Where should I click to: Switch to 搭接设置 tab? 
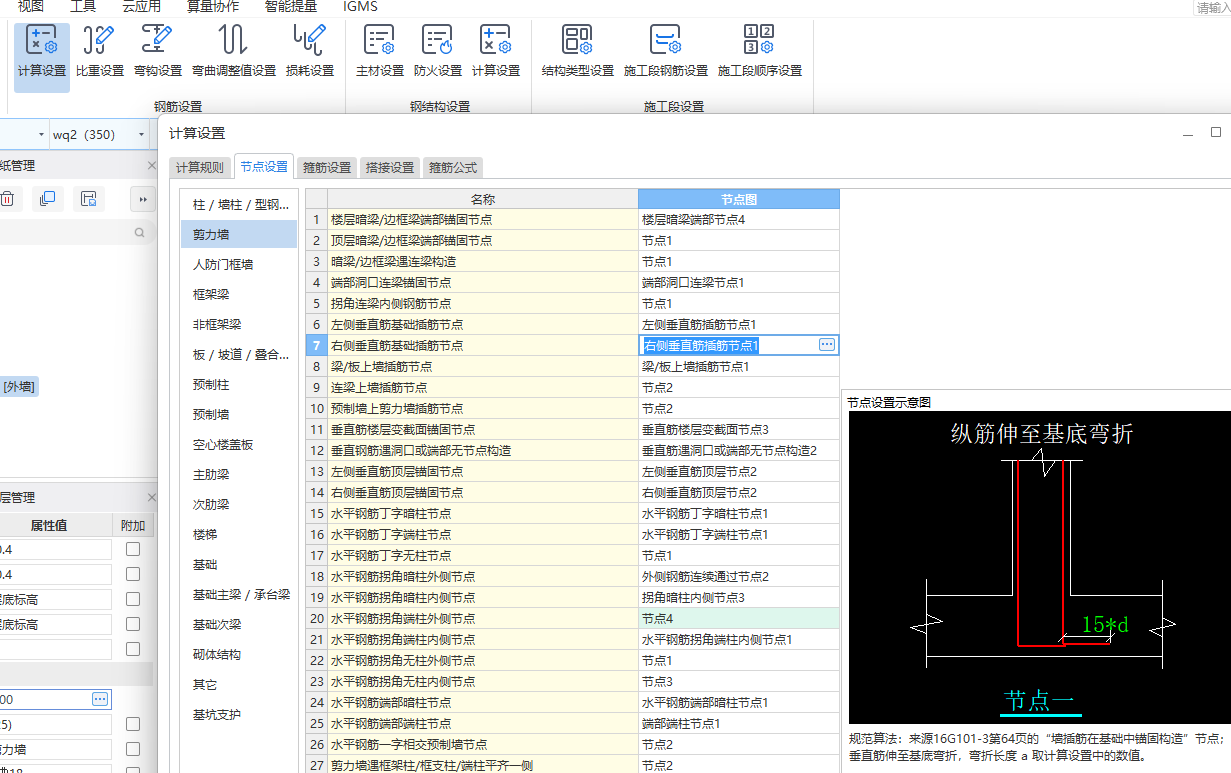(x=390, y=167)
